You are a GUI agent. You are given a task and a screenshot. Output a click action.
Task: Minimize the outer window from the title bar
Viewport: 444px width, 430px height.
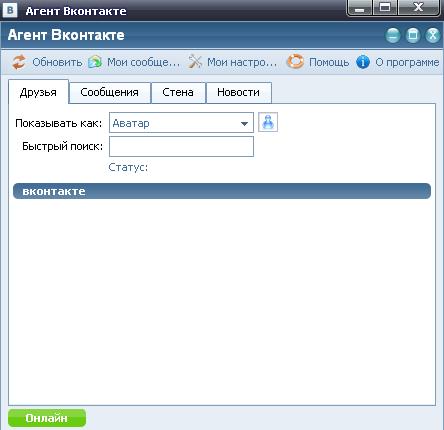pyautogui.click(x=359, y=8)
